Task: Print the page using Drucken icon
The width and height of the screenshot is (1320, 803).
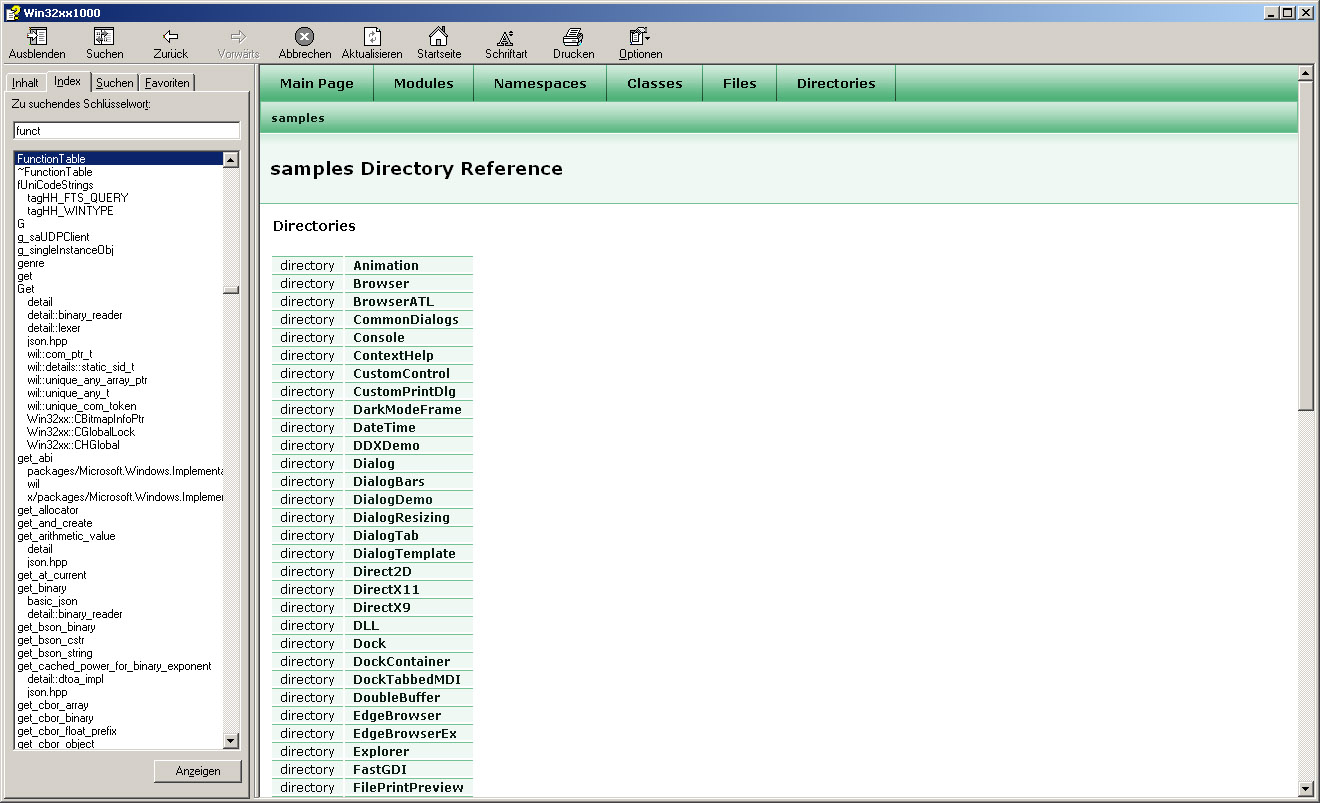Action: 573,37
